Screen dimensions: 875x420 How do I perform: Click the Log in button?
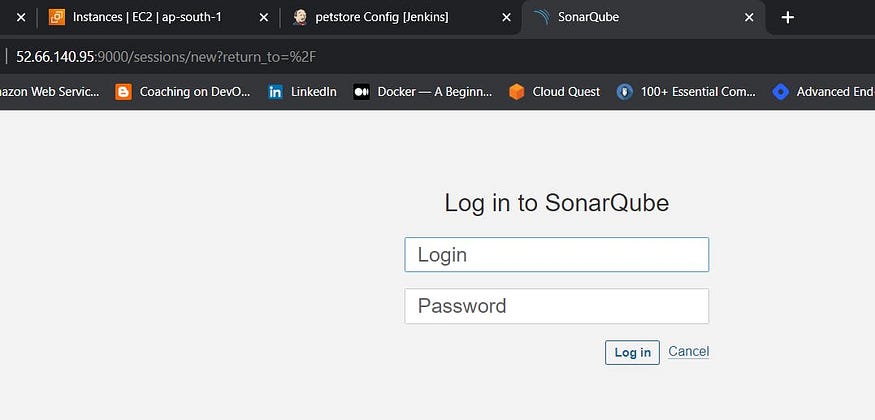[632, 353]
